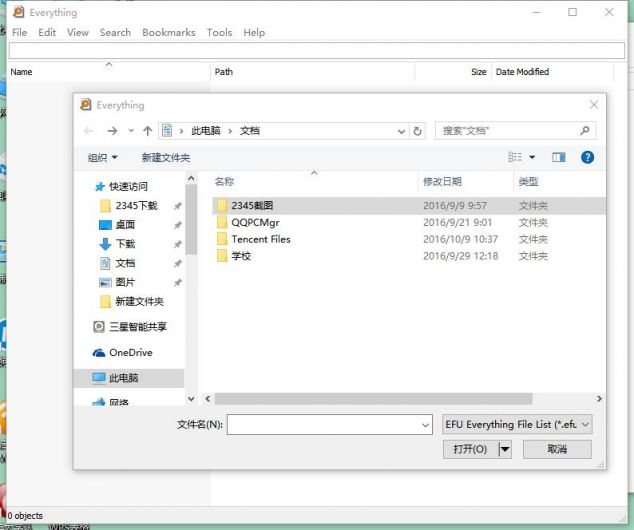Expand the file name dropdown arrow
Screen dimensions: 634x530
point(425,425)
